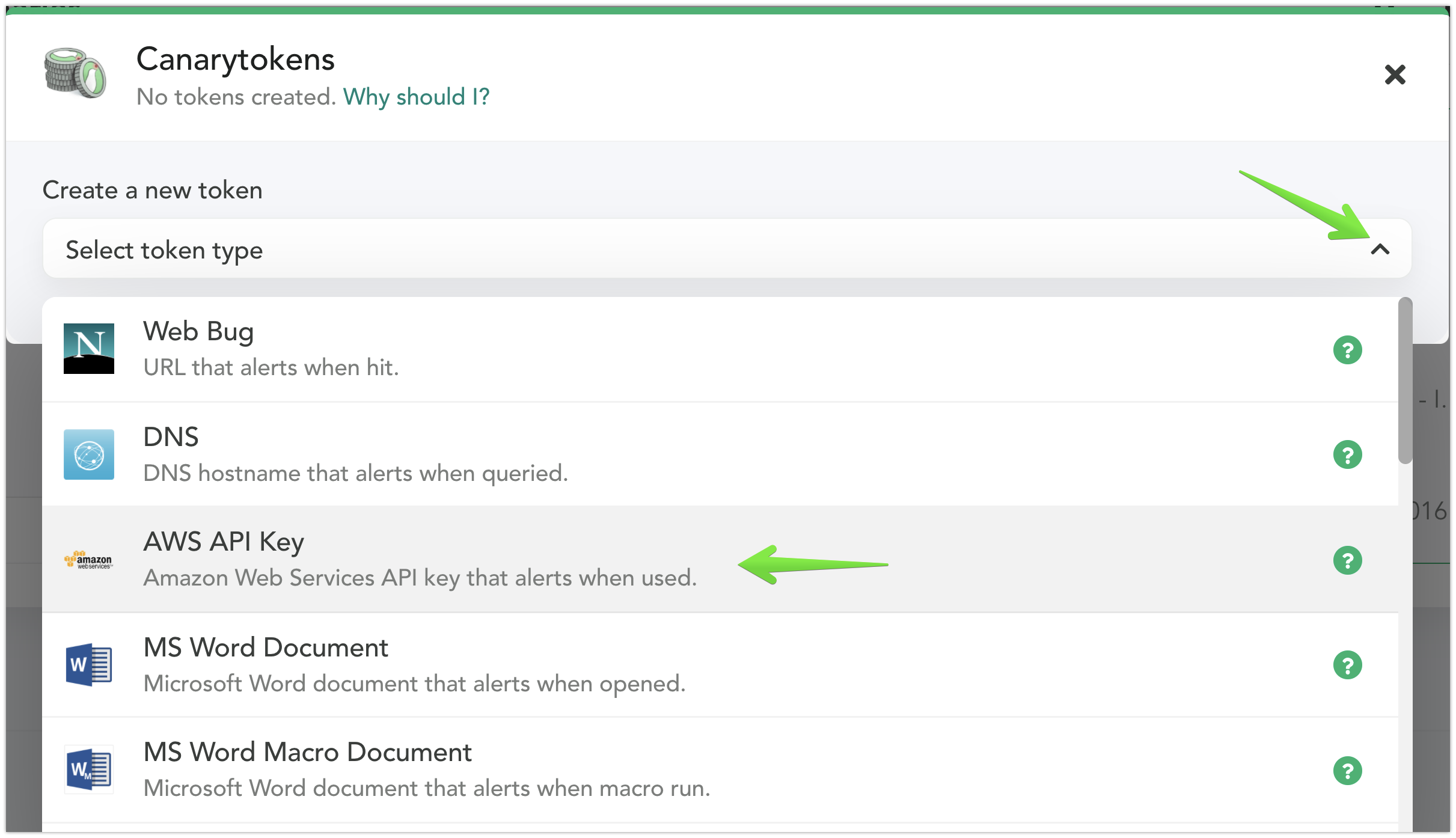The image size is (1456, 838).
Task: Select the DNS token option
Action: pos(720,454)
